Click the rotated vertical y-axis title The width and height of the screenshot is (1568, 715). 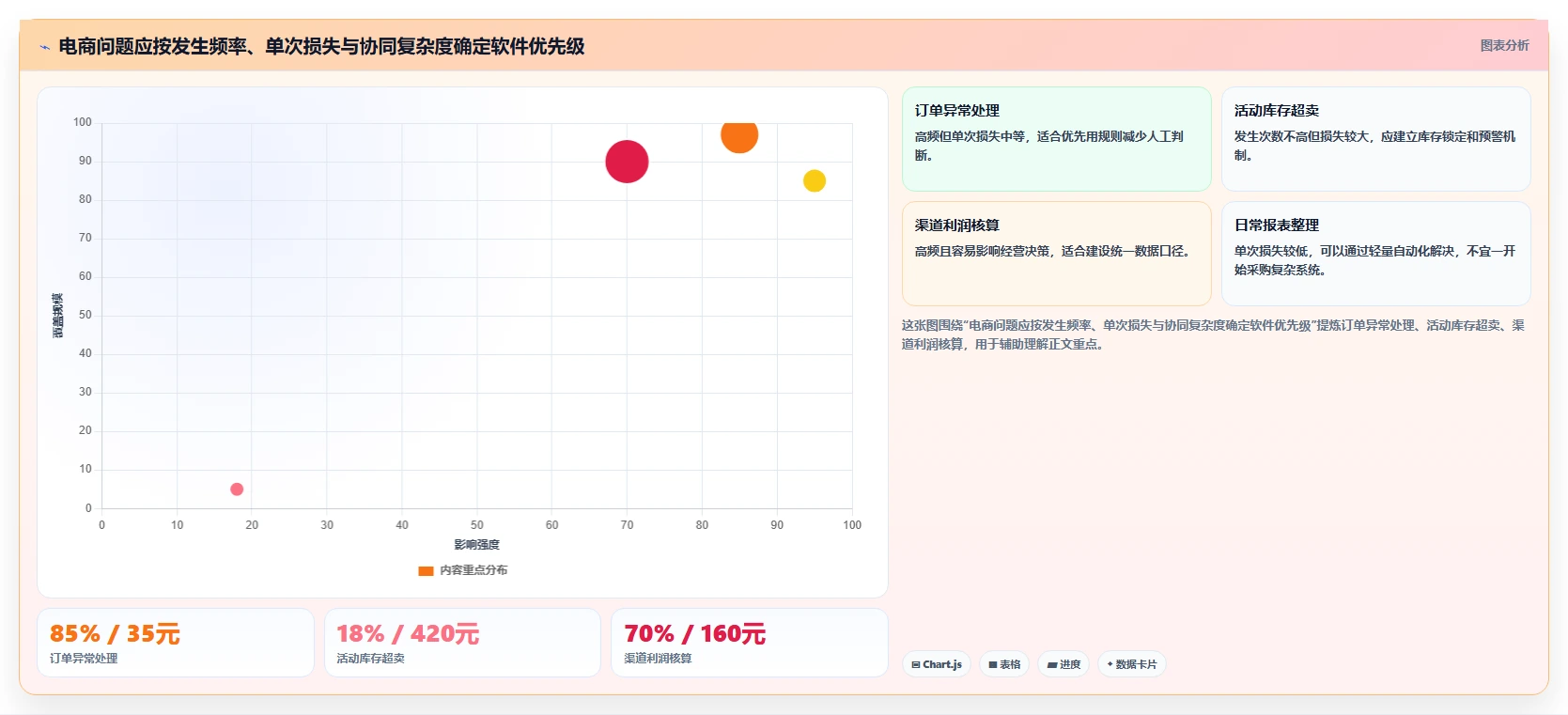(58, 316)
